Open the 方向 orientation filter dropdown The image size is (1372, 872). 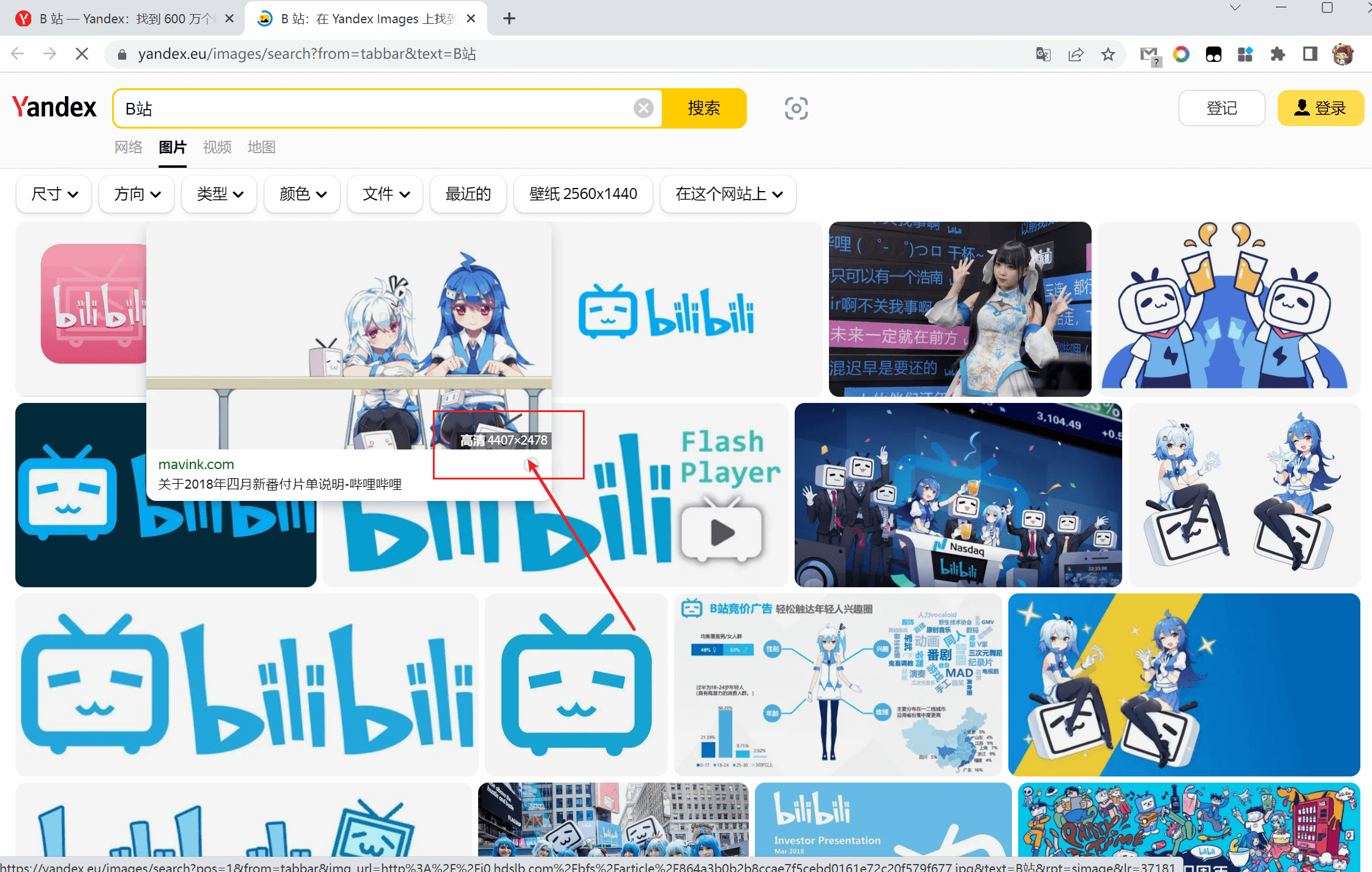tap(136, 194)
